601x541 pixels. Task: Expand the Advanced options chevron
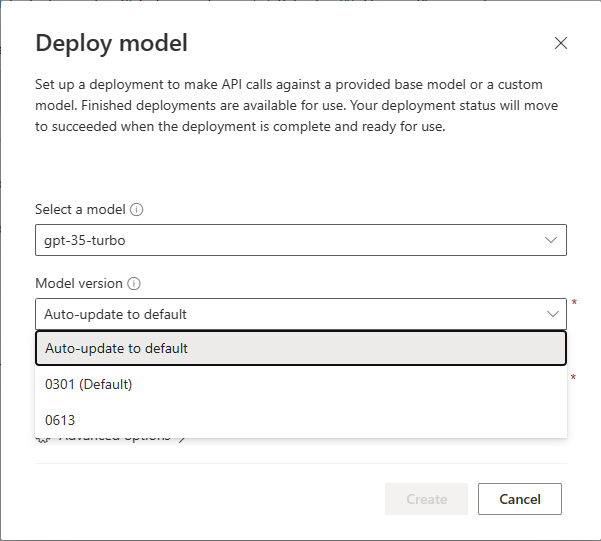(x=182, y=438)
